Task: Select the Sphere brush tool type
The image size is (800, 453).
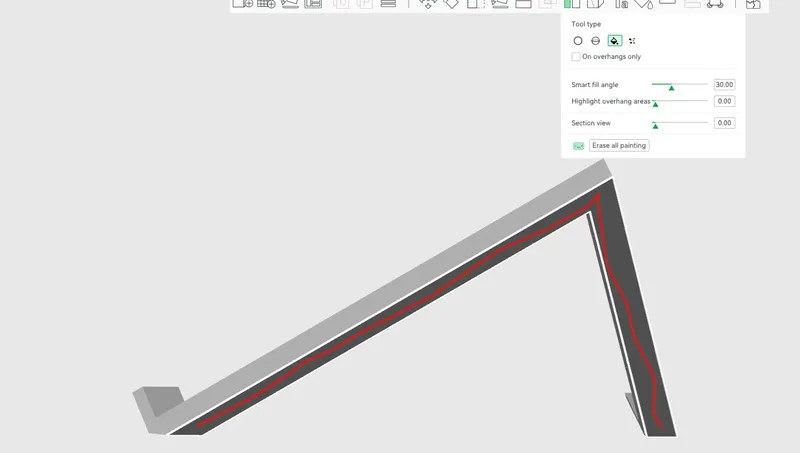Action: point(595,41)
